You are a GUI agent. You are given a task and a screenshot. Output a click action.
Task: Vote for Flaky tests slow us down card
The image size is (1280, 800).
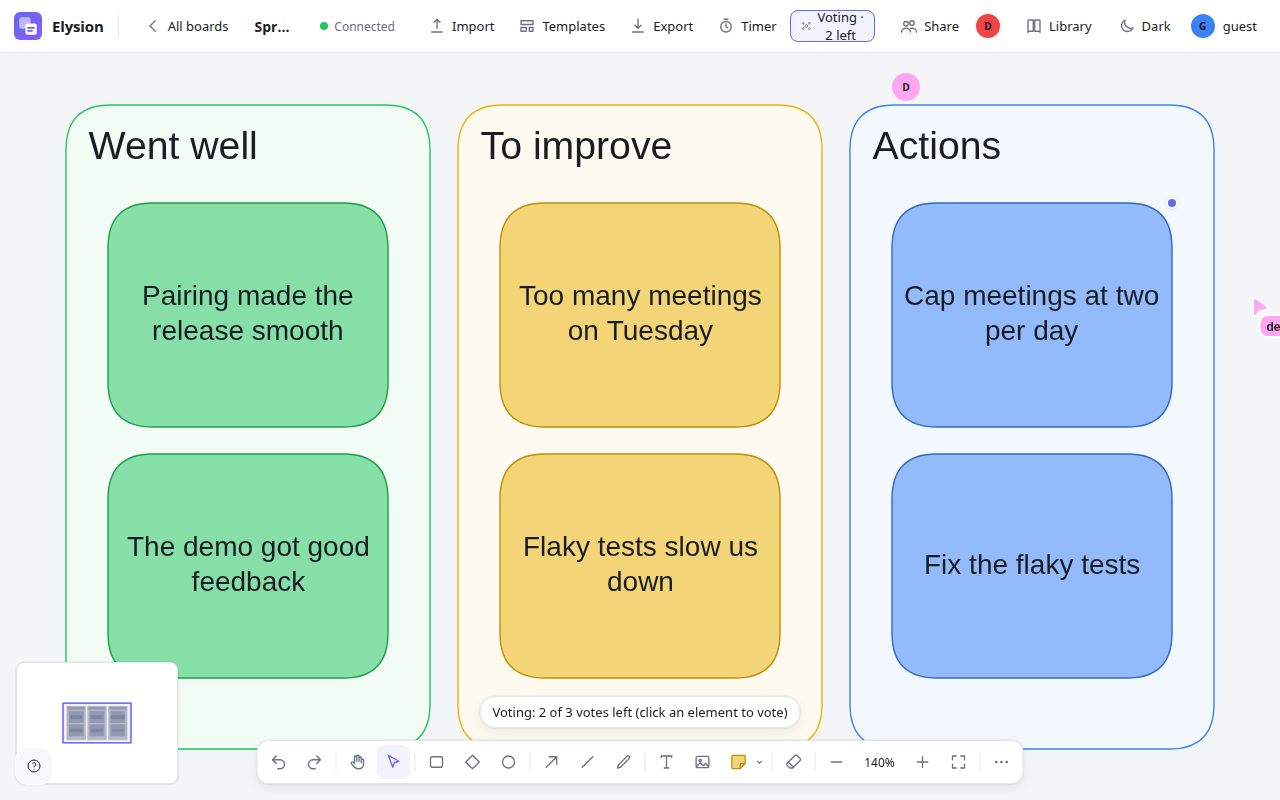640,566
